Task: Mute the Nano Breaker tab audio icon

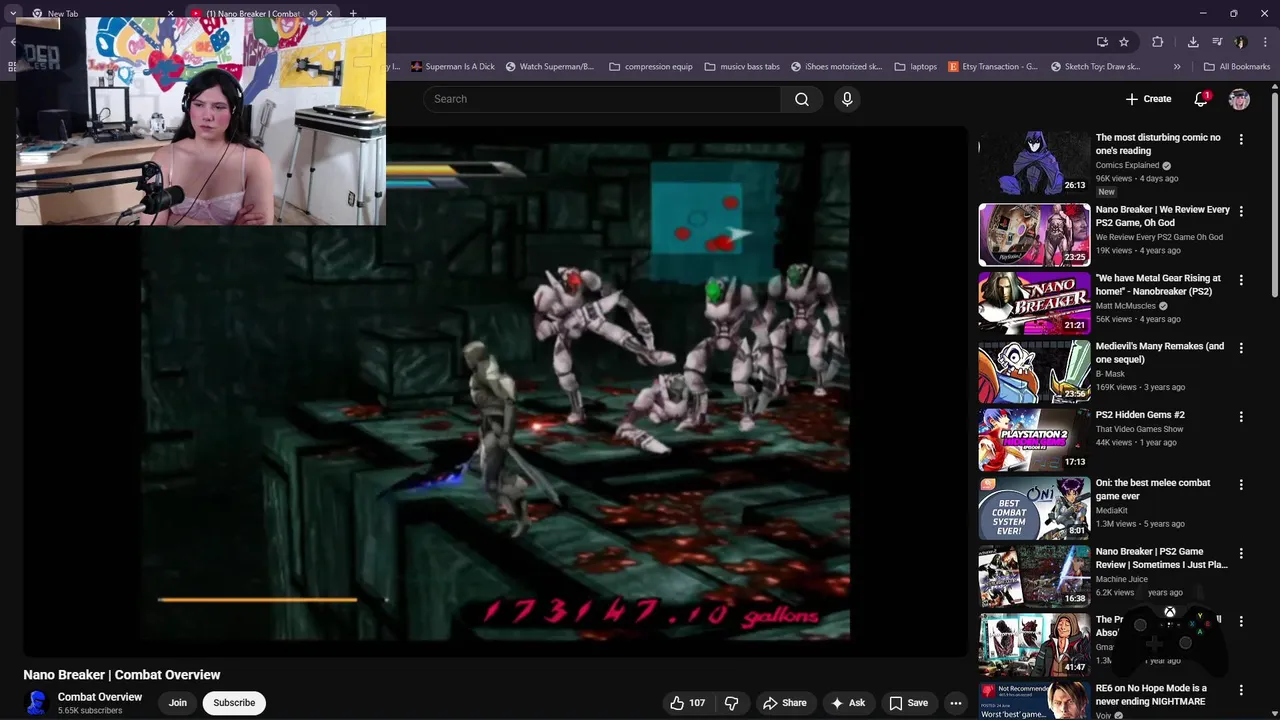Action: (313, 14)
